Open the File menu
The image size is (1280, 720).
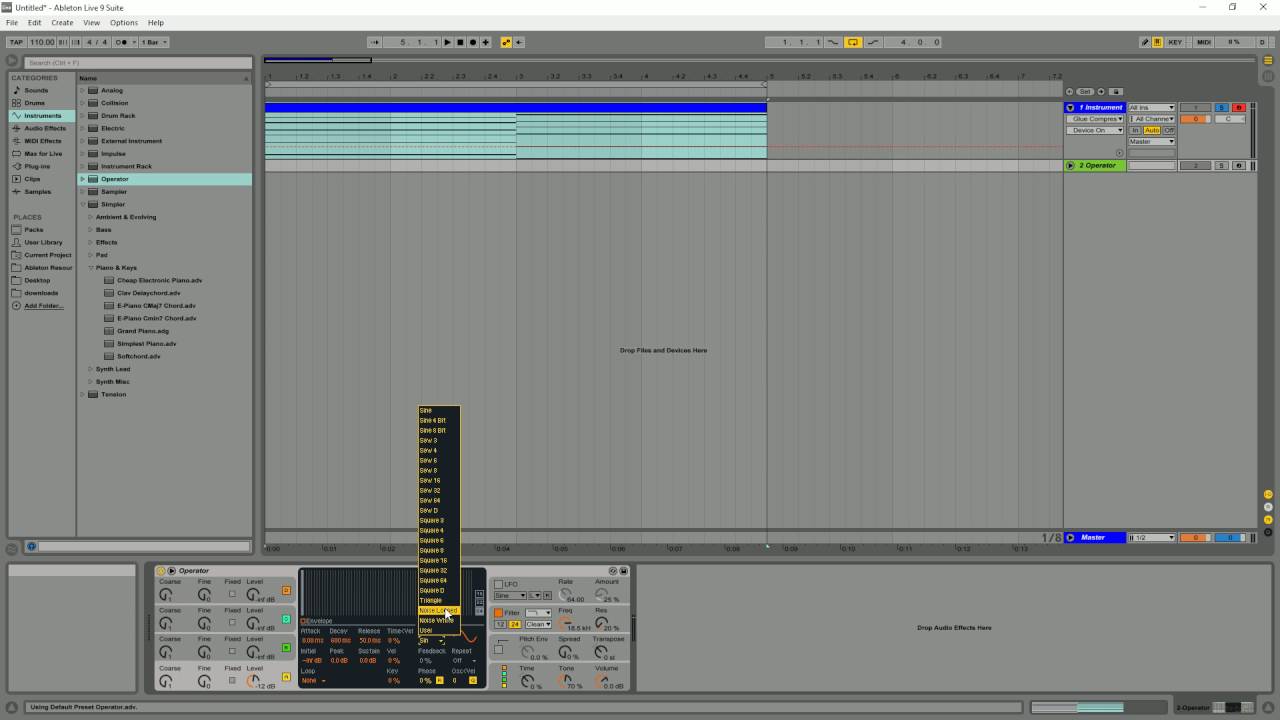coord(12,22)
